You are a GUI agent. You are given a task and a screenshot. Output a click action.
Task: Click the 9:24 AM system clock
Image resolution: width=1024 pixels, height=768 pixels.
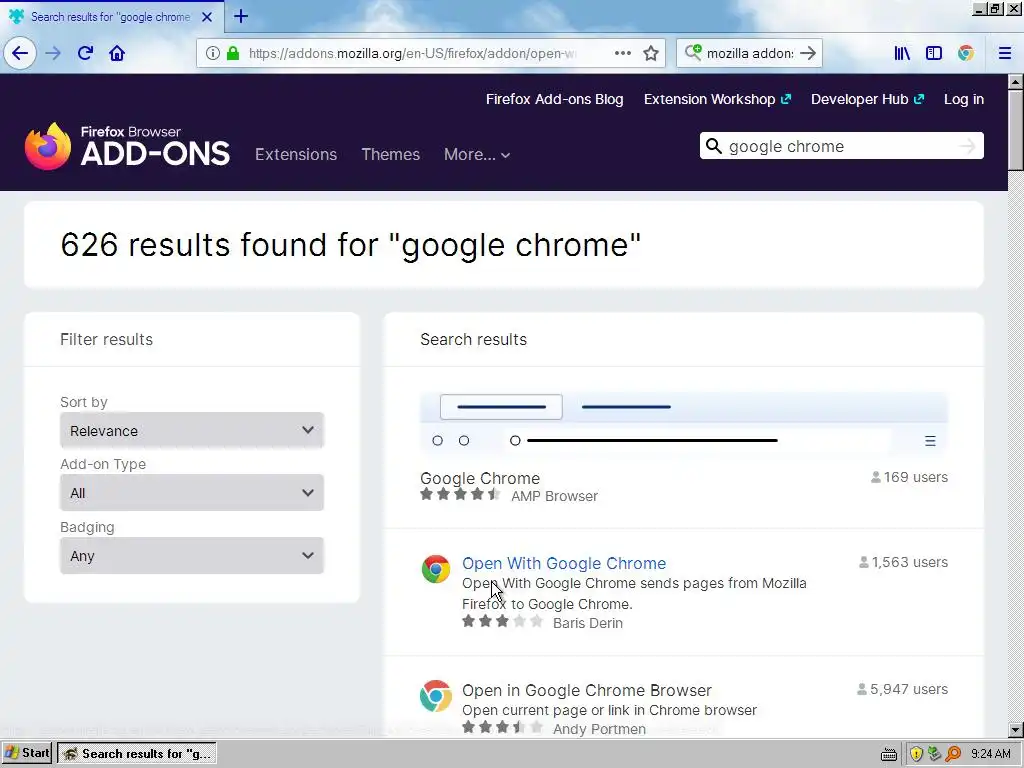[991, 754]
